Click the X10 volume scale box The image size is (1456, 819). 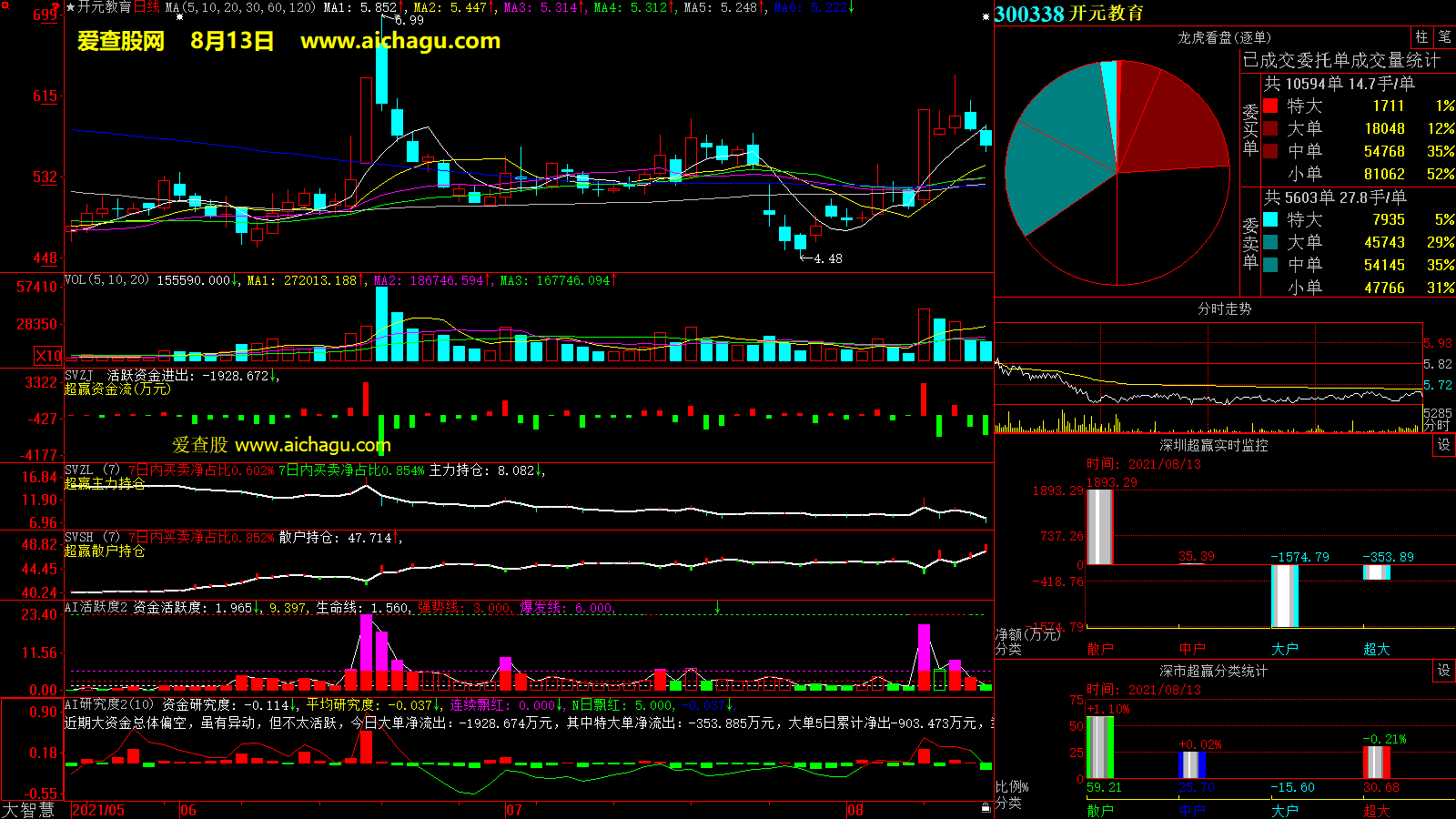click(x=48, y=356)
